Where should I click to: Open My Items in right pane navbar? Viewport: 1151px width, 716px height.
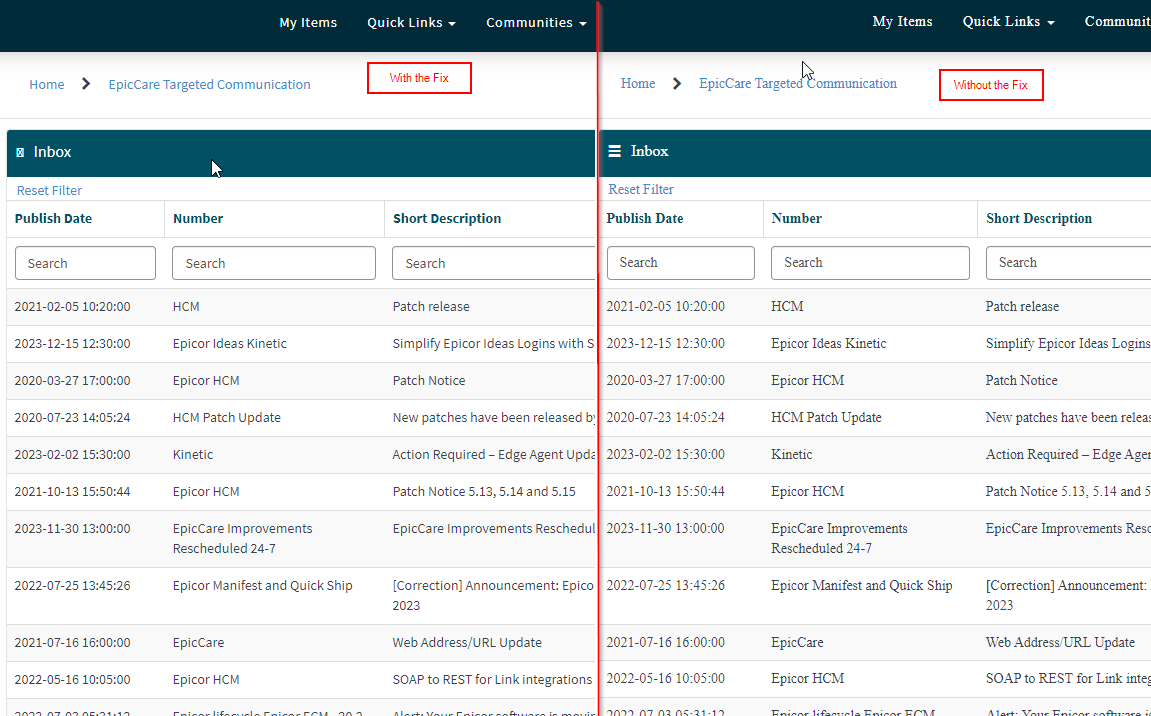point(902,21)
